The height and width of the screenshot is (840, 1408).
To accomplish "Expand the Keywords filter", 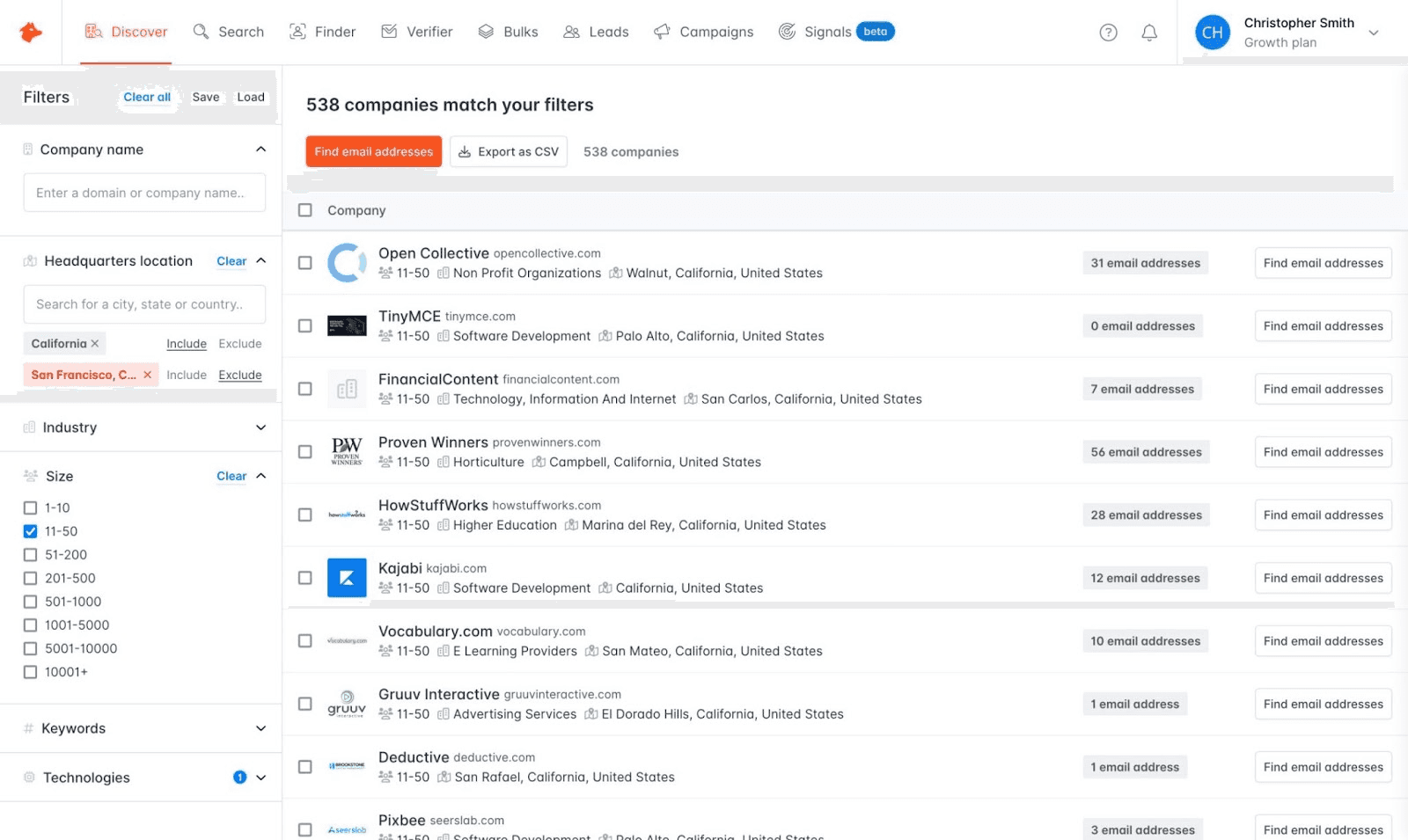I will pyautogui.click(x=260, y=728).
